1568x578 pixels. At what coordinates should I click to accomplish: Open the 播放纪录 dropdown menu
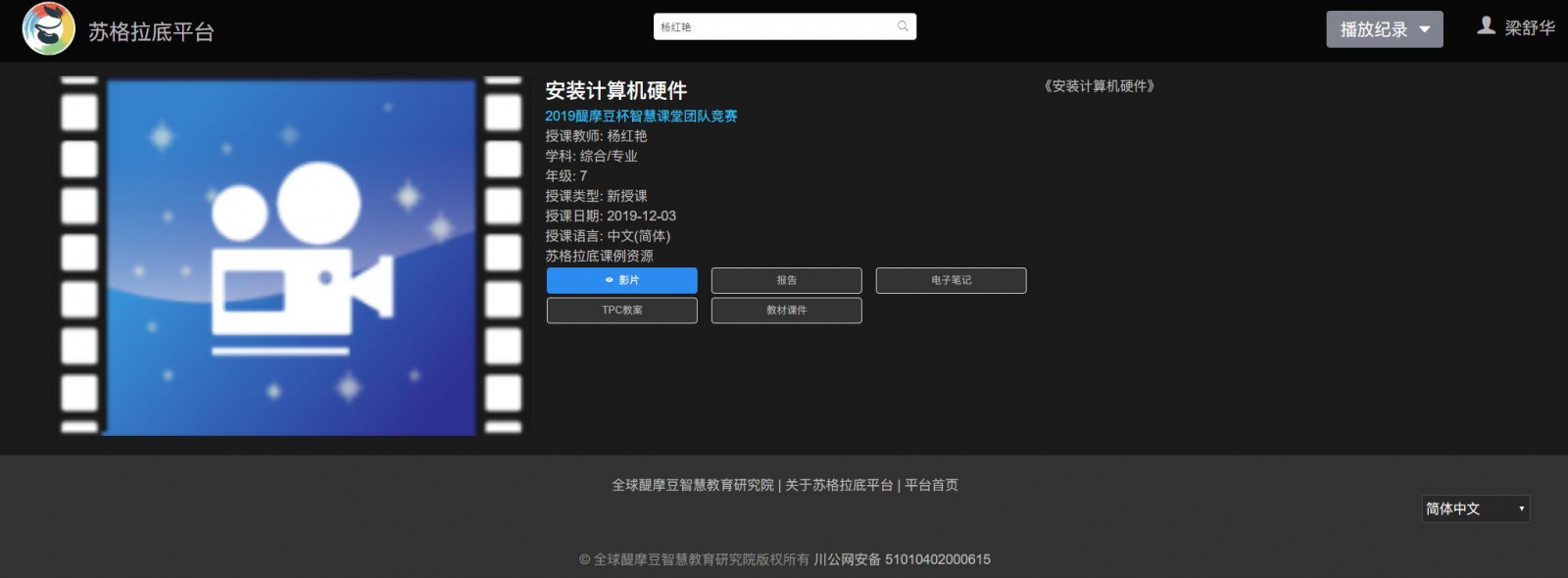click(x=1384, y=29)
